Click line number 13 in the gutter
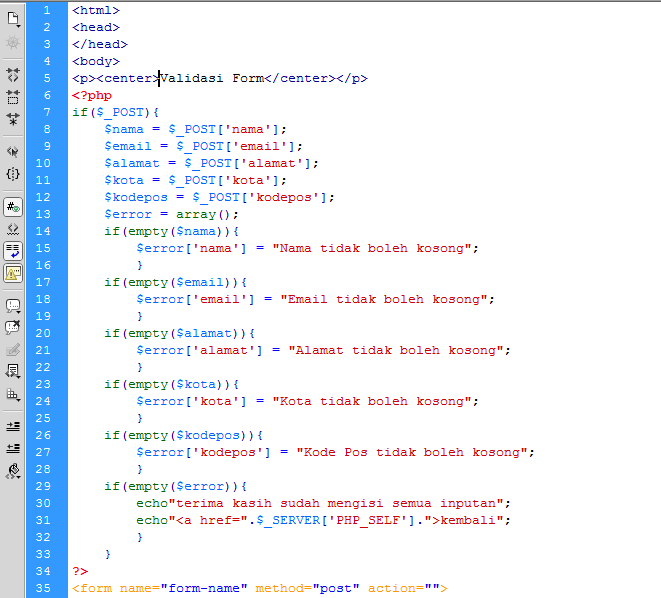 click(43, 214)
